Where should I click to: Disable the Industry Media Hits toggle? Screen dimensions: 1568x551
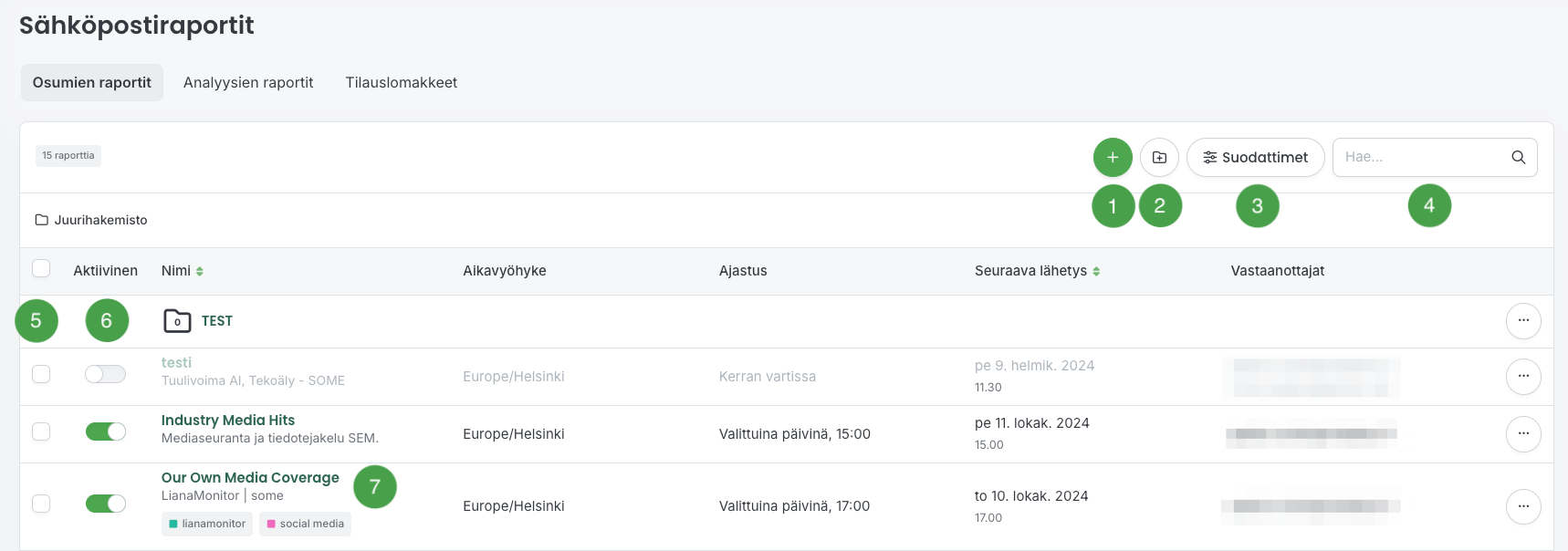tap(105, 431)
